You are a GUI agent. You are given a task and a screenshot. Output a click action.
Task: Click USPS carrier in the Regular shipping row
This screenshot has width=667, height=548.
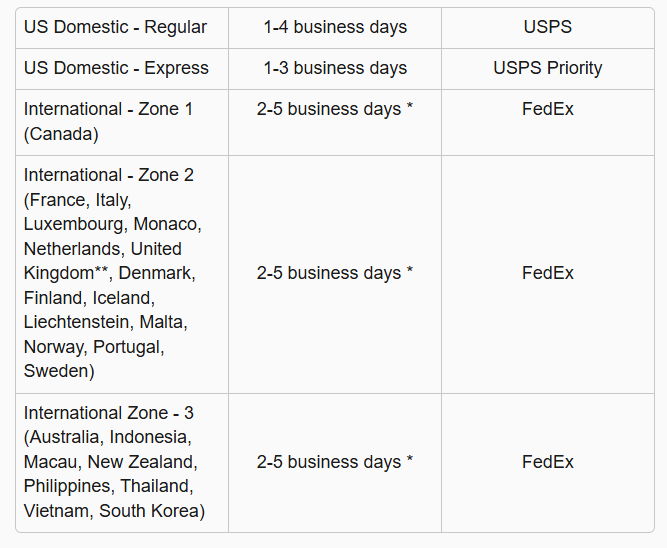click(548, 27)
